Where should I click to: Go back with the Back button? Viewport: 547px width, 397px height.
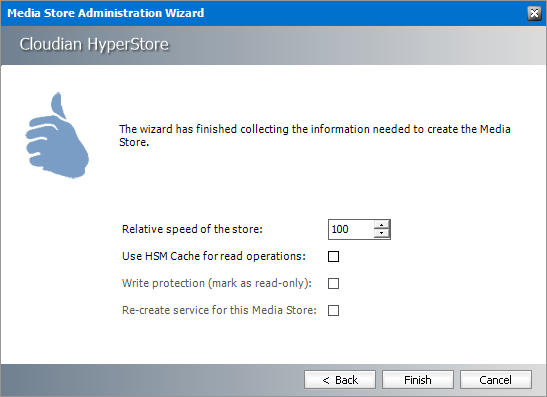(x=340, y=380)
